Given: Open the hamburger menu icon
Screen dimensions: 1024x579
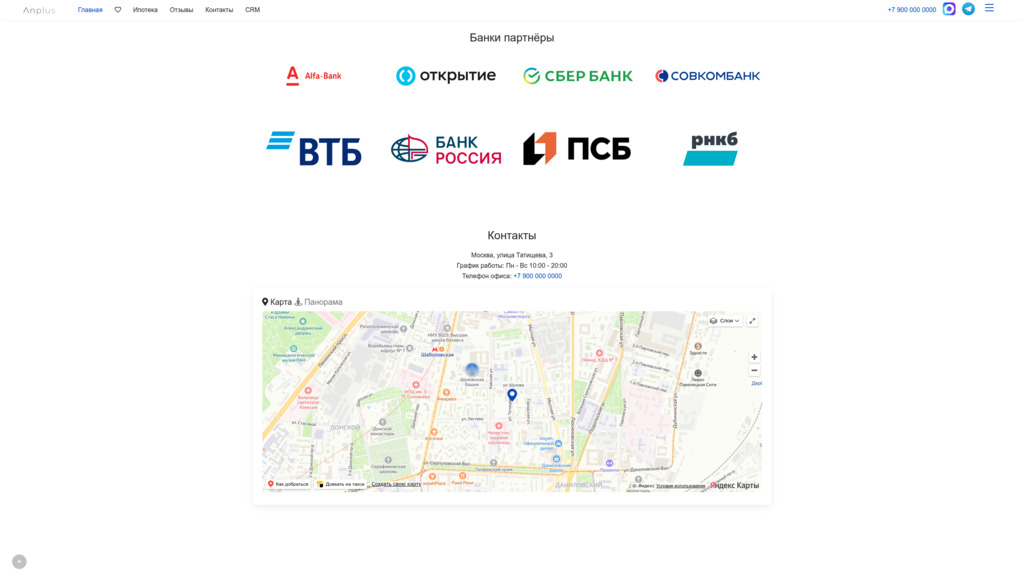Looking at the screenshot, I should click(989, 8).
